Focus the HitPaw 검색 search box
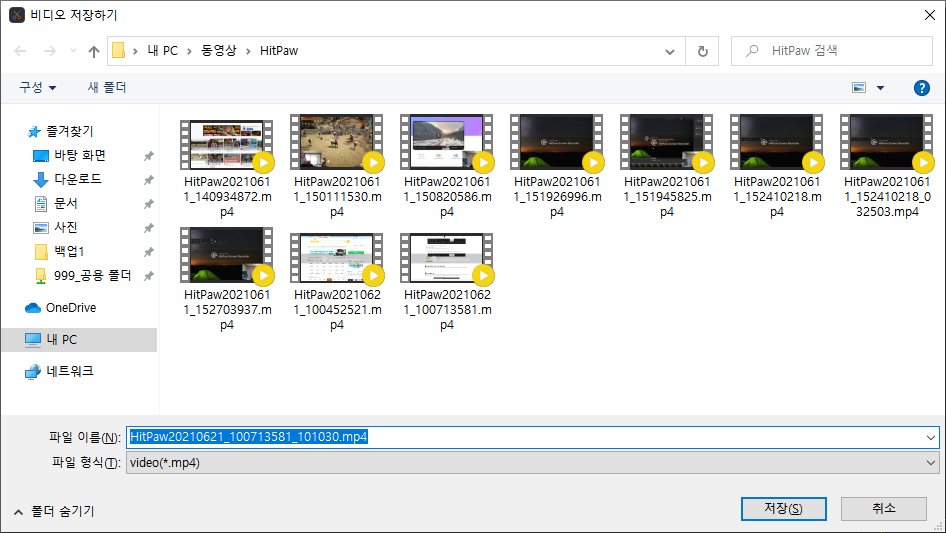This screenshot has height=533, width=946. [x=832, y=51]
